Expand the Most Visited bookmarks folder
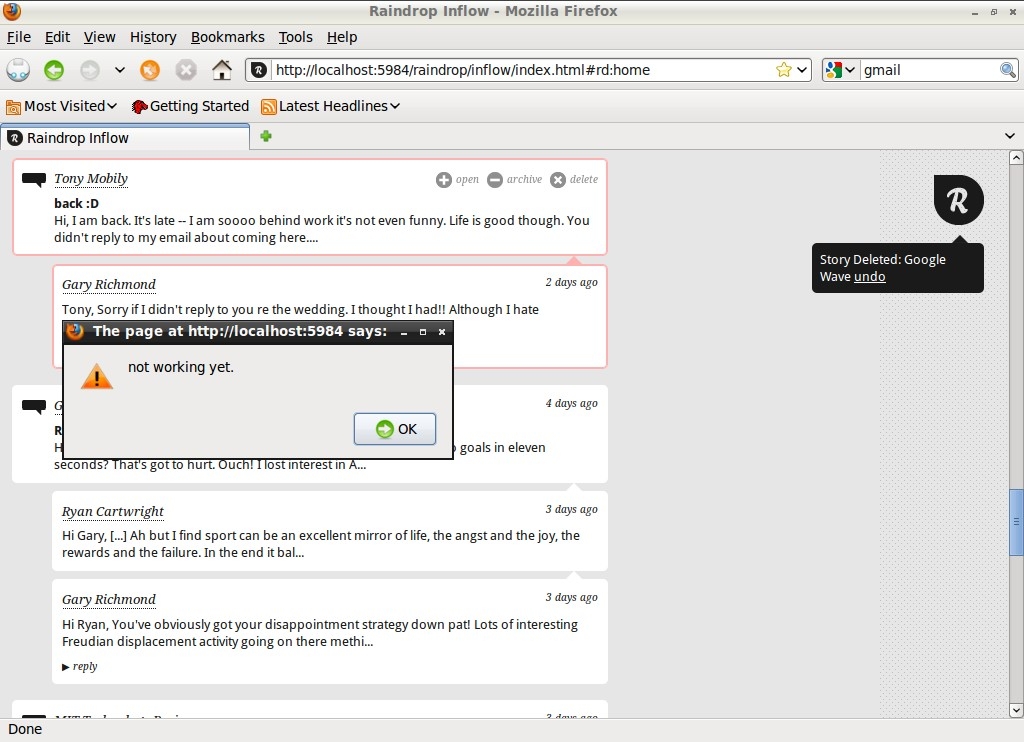Viewport: 1024px width, 742px height. (x=61, y=106)
